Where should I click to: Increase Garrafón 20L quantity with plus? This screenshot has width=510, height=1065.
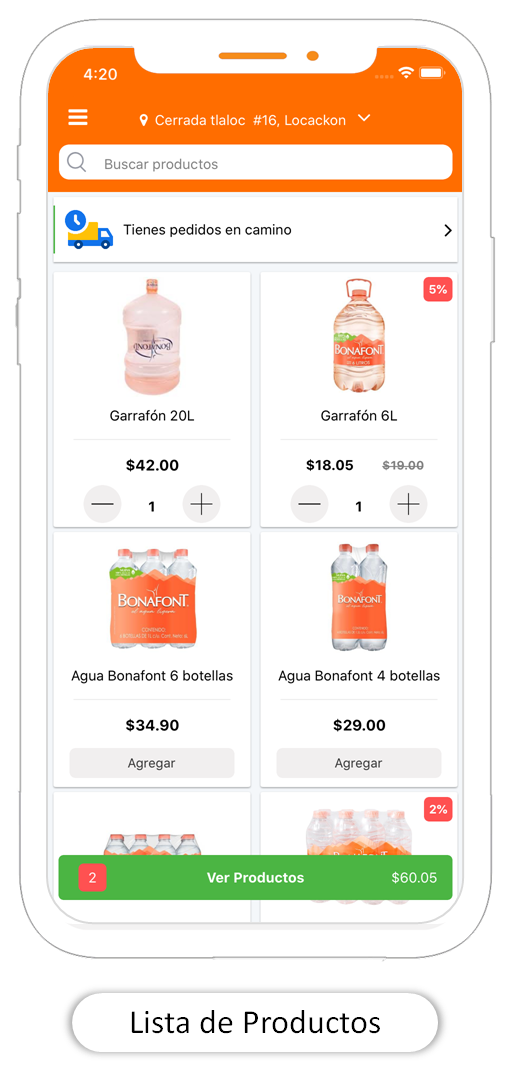click(201, 505)
